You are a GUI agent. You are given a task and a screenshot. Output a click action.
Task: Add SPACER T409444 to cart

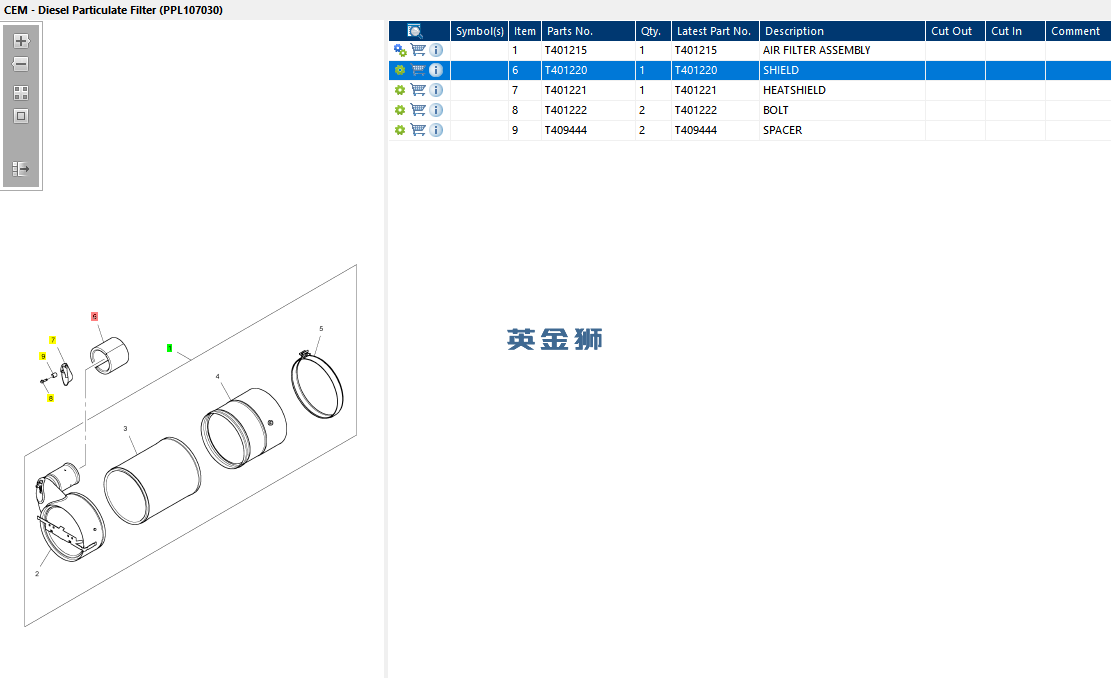click(x=418, y=130)
